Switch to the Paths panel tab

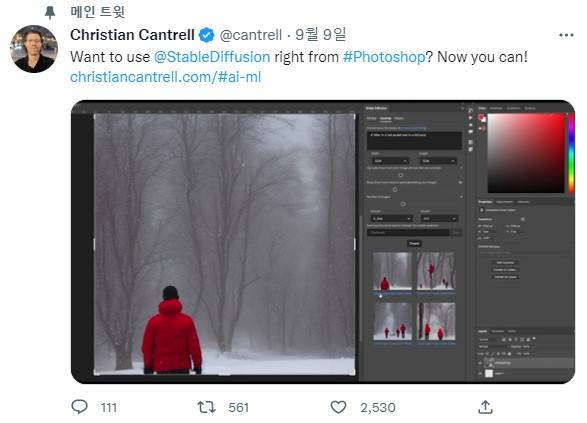tap(512, 331)
